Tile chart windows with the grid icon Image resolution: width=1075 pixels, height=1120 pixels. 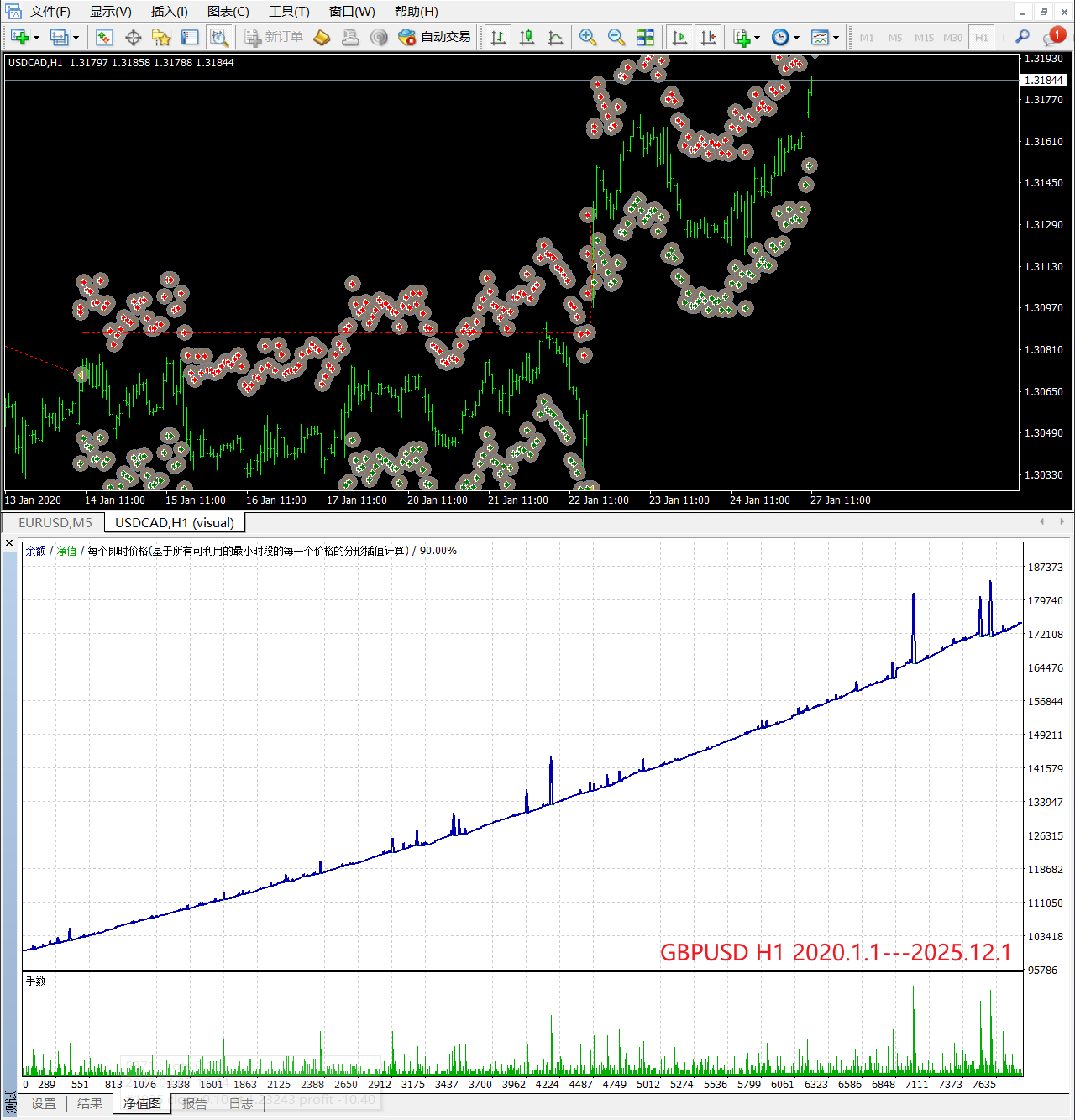[645, 37]
